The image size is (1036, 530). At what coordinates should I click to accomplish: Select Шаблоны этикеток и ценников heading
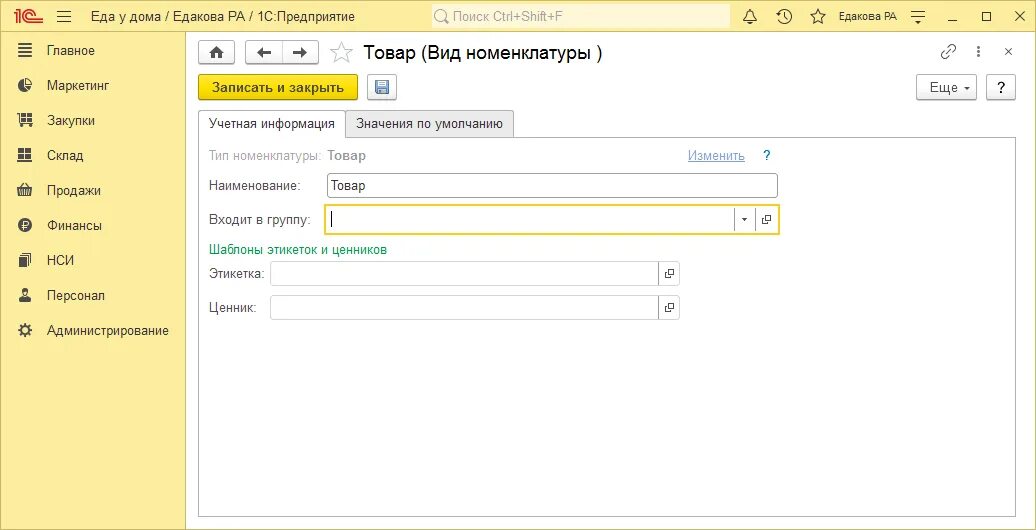tap(297, 250)
